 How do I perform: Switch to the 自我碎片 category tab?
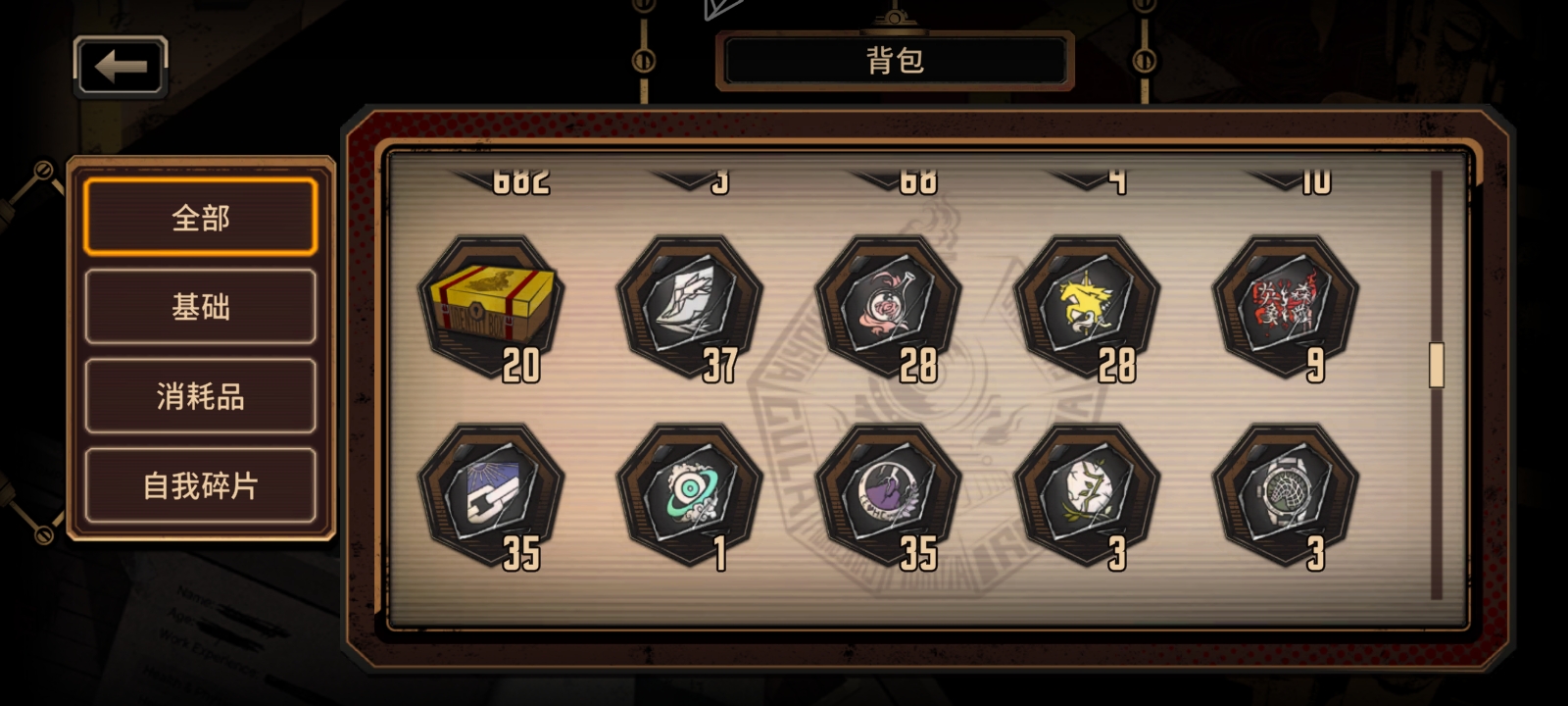click(x=200, y=485)
